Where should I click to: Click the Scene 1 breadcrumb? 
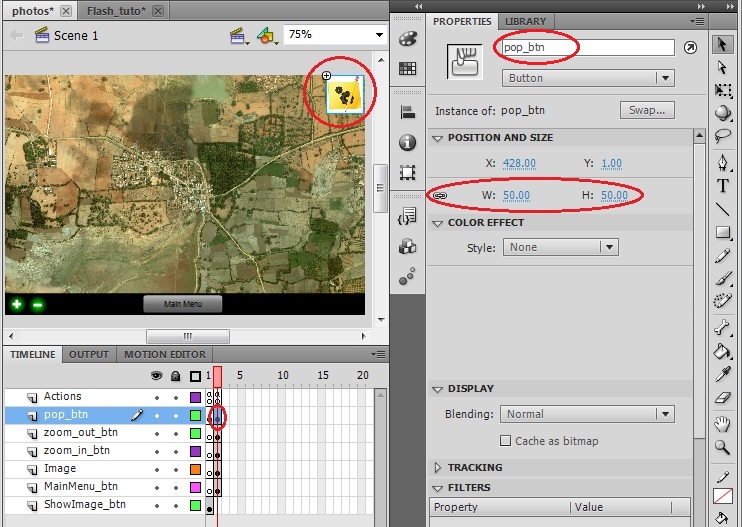pyautogui.click(x=76, y=36)
